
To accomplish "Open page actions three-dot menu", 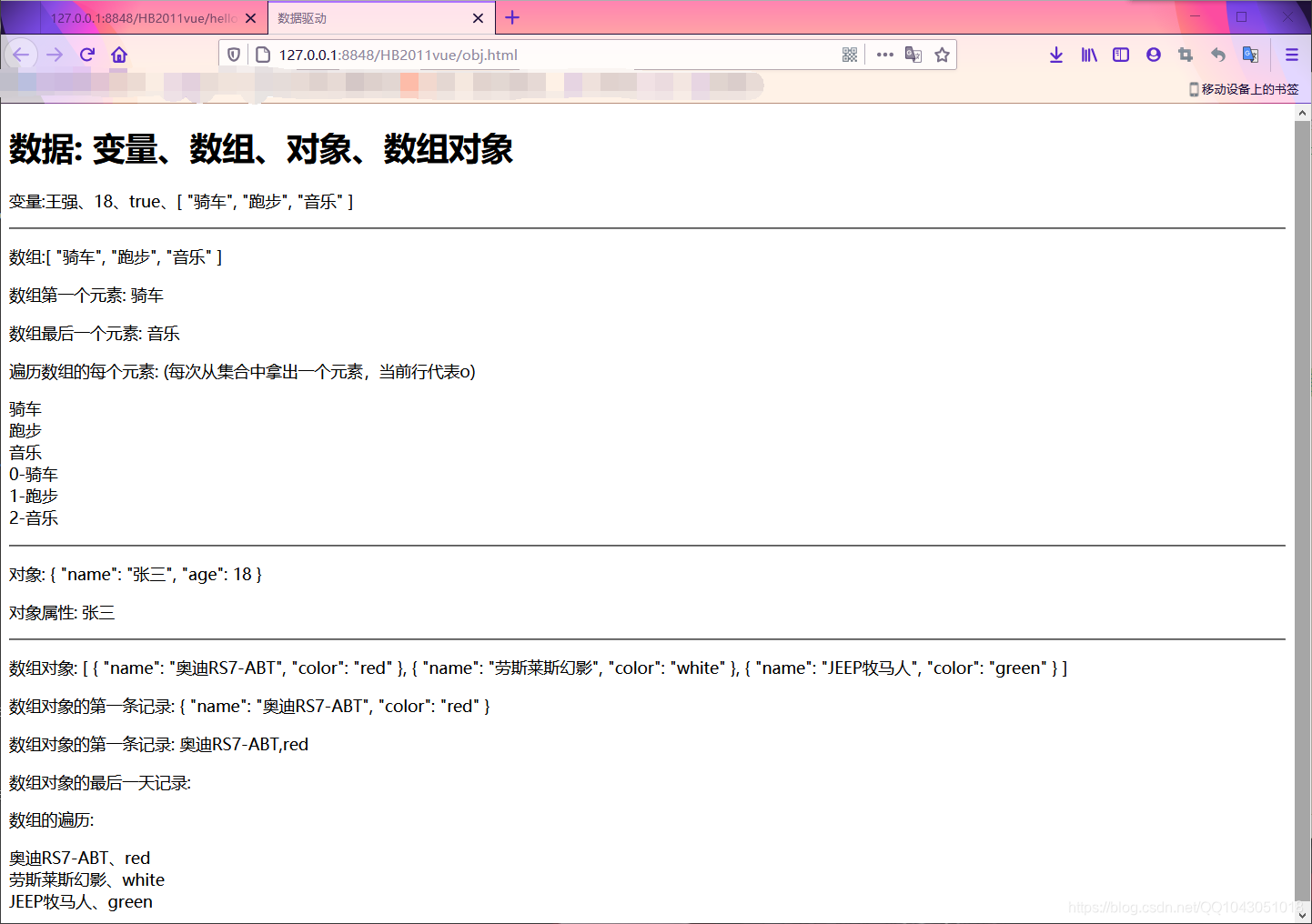I will [884, 55].
